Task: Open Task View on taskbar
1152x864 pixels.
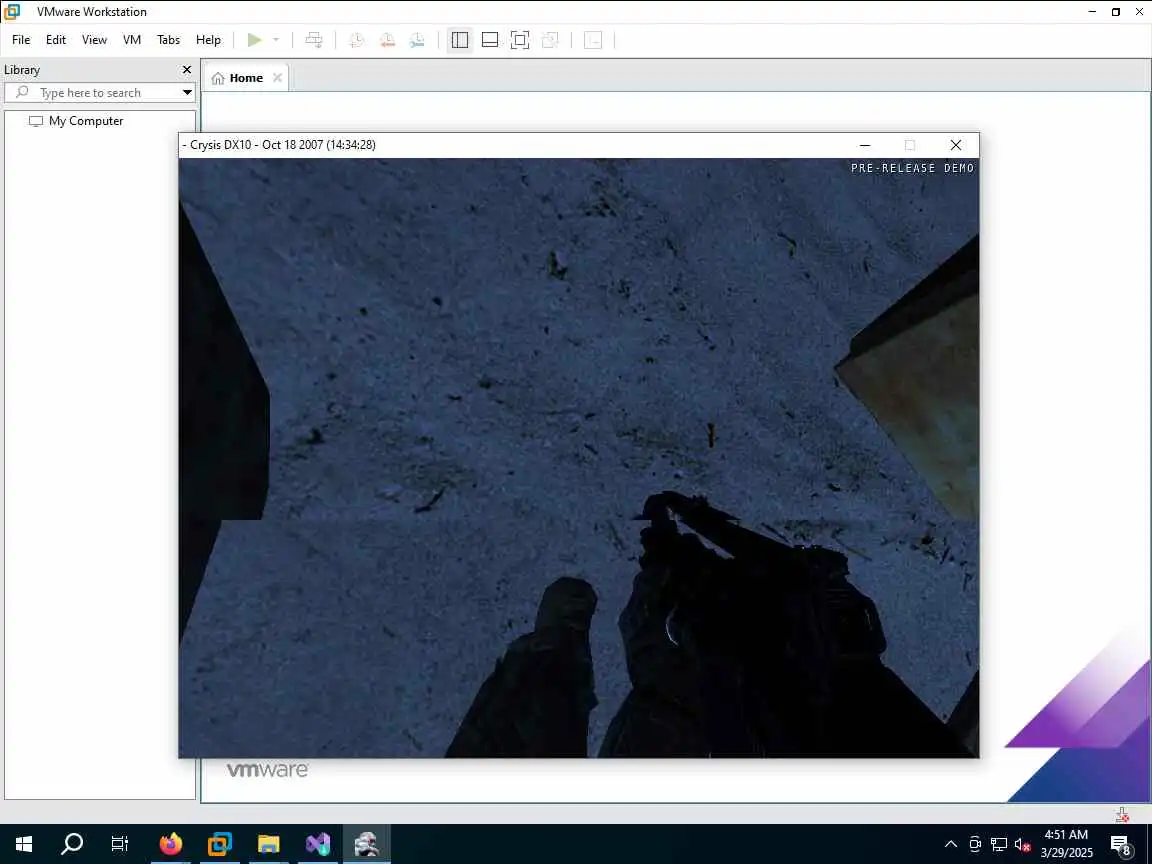Action: tap(119, 844)
